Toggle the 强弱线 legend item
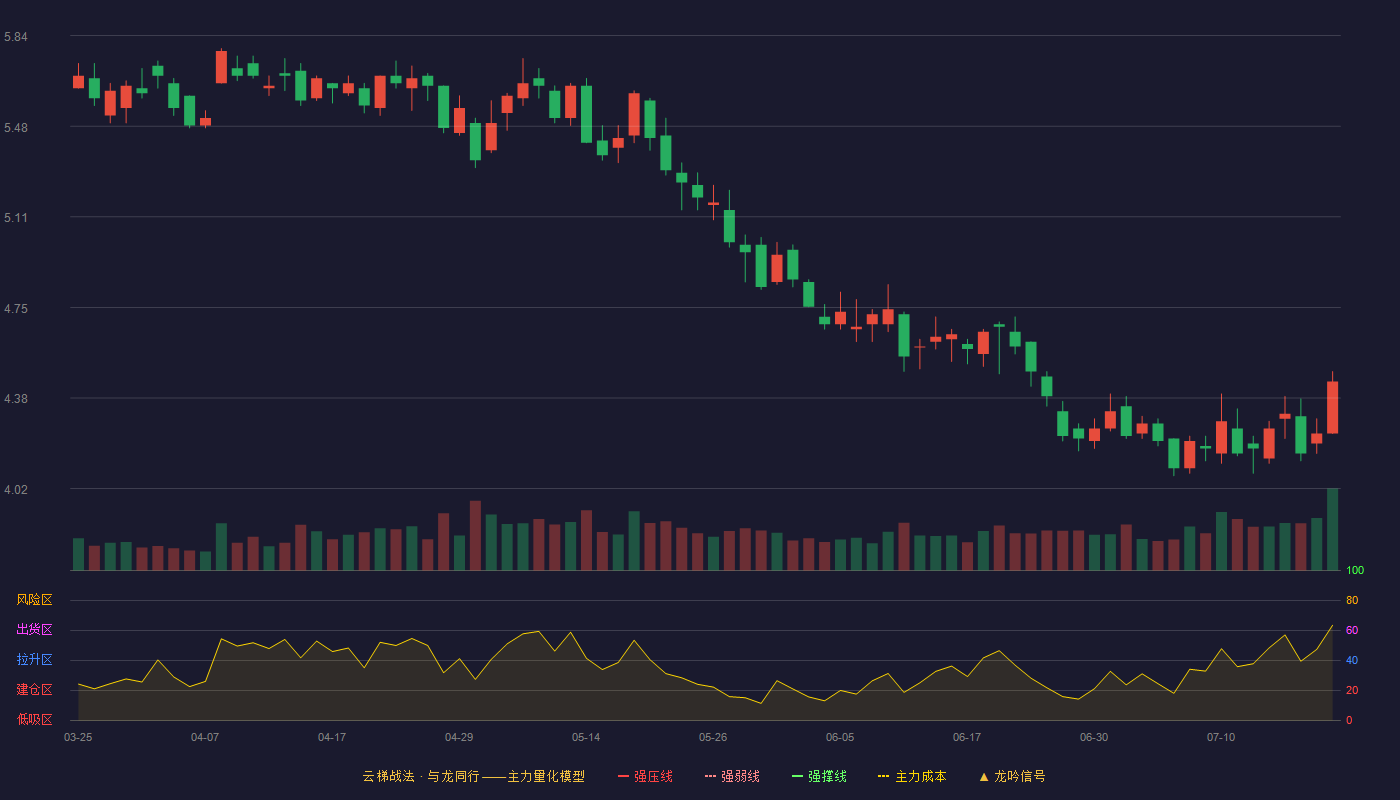Viewport: 1400px width, 800px height. pyautogui.click(x=732, y=776)
